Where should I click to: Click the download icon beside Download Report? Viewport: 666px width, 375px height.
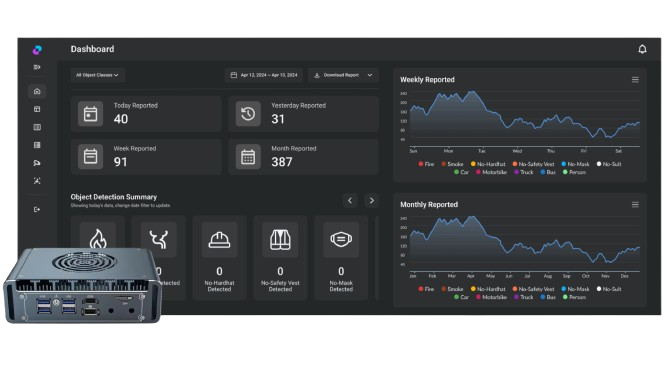(x=317, y=75)
